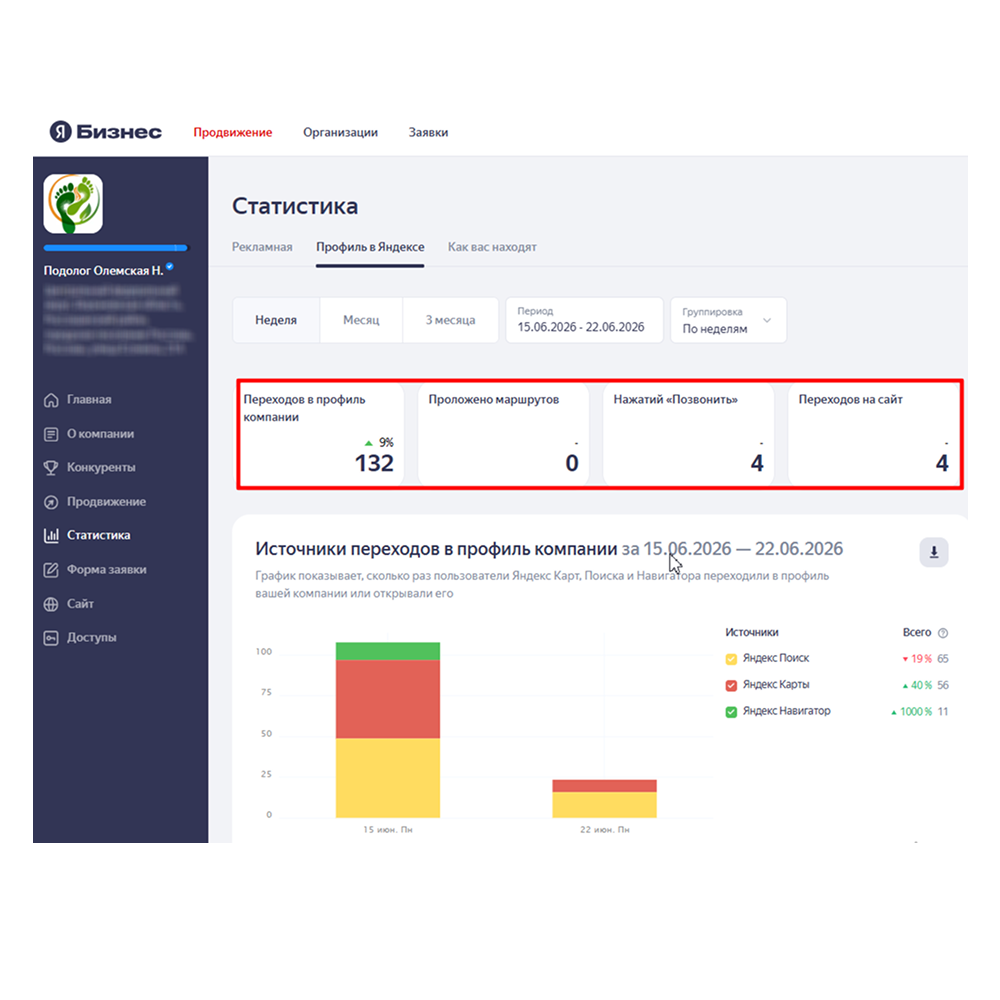
Task: Click the Подолог Олемская Н. company name
Action: point(103,270)
